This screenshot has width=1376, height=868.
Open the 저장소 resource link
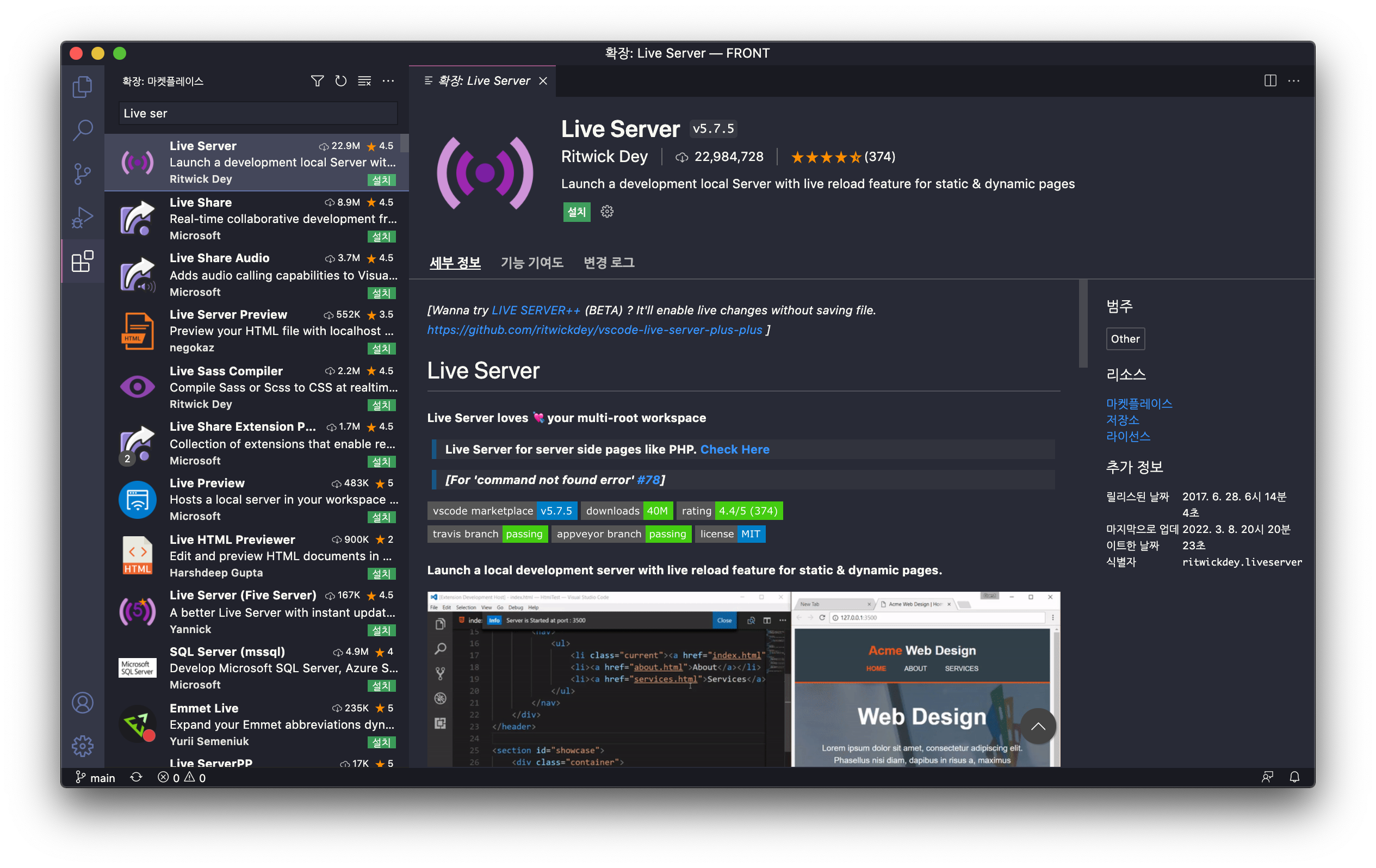point(1123,419)
